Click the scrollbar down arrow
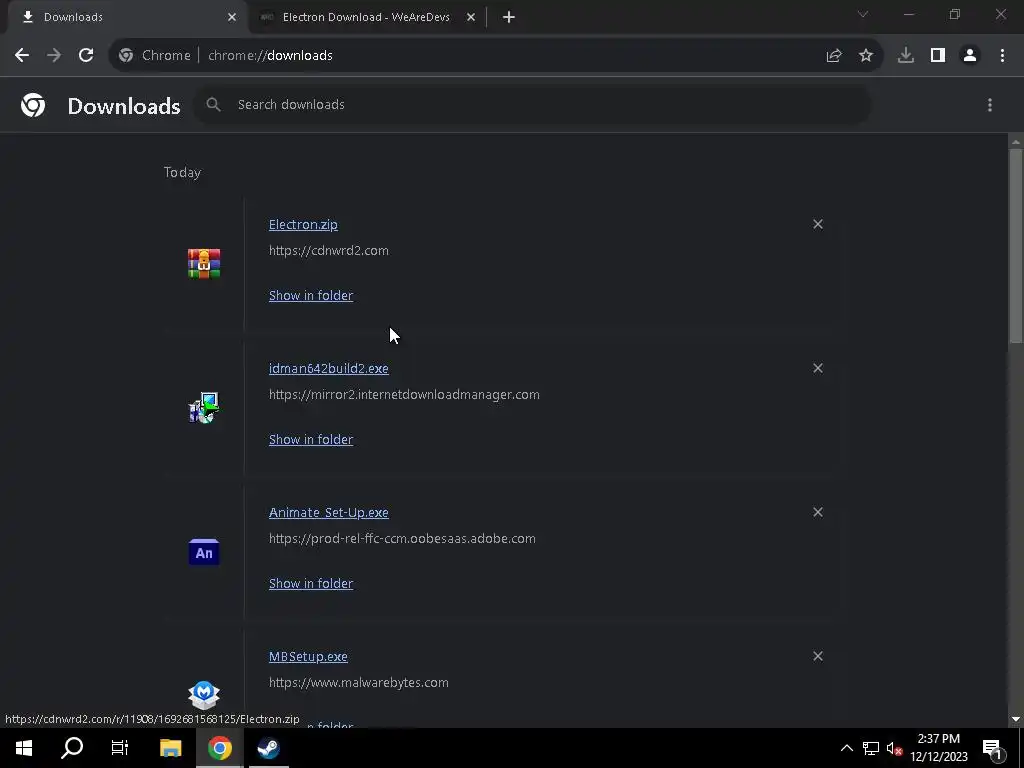1024x768 pixels. [x=1016, y=719]
